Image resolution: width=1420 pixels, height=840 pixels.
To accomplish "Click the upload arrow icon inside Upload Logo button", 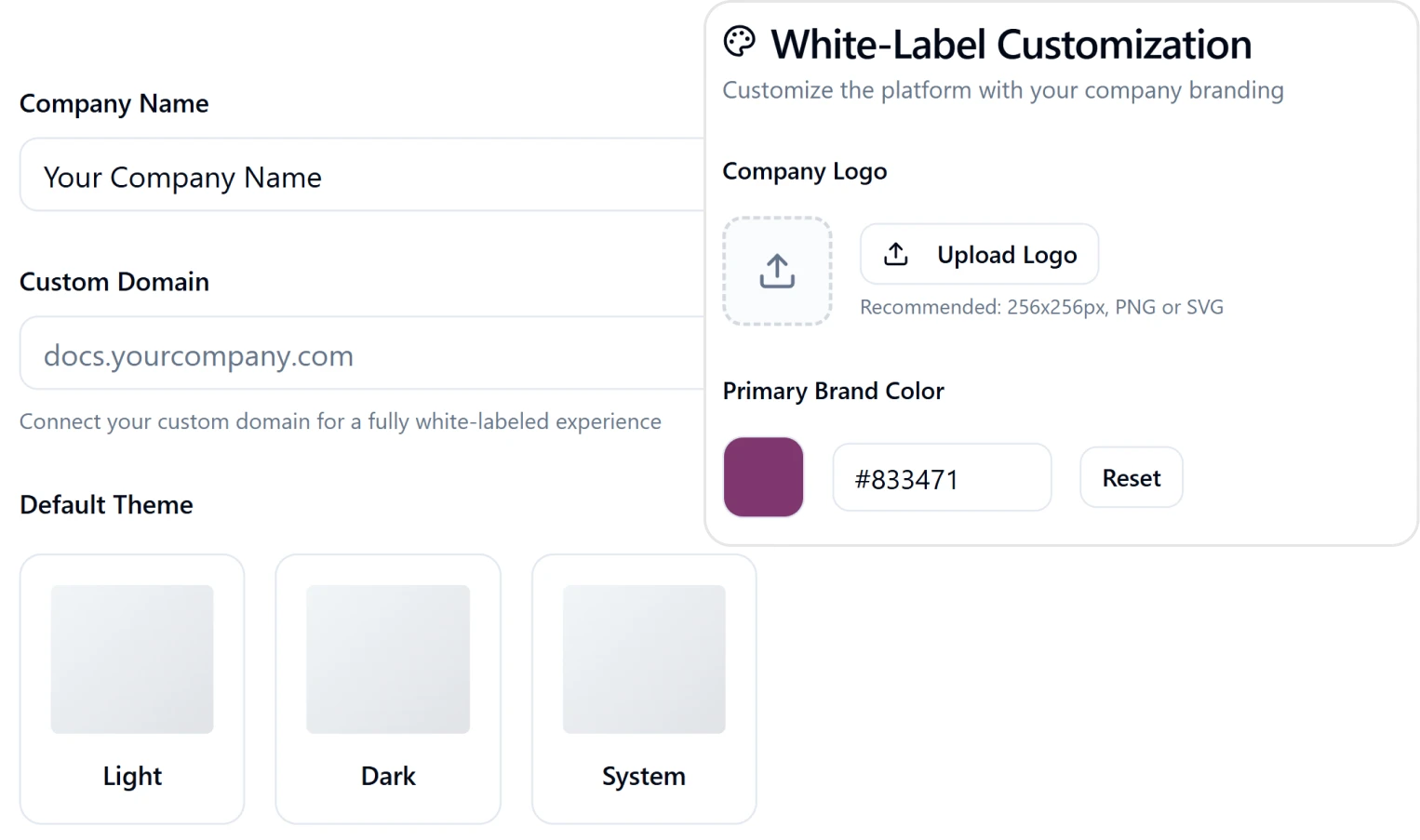I will click(x=895, y=253).
